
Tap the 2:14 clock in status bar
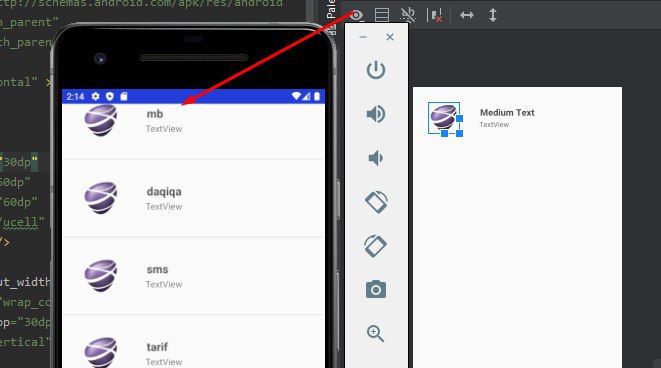[75, 97]
